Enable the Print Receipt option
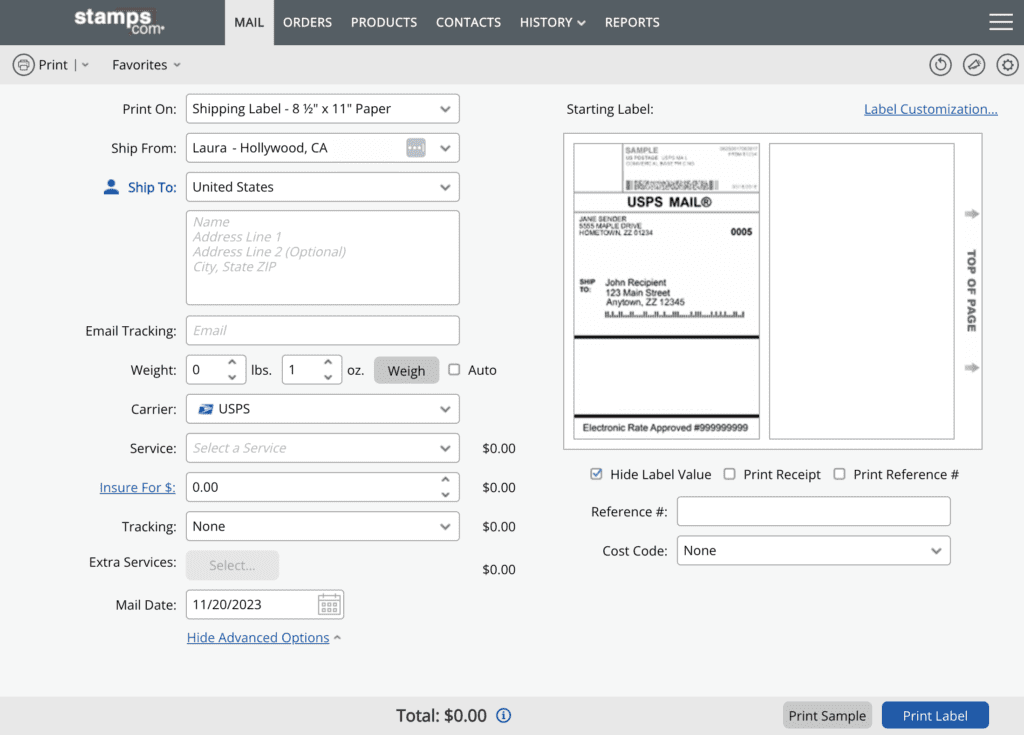 tap(729, 474)
